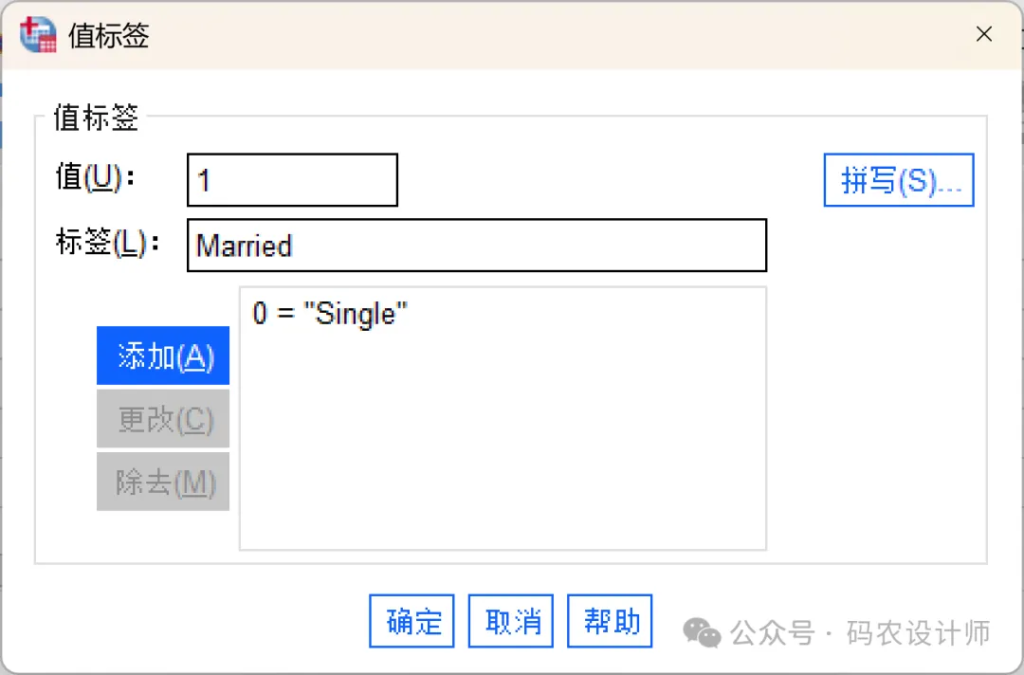The image size is (1024, 675).
Task: Click the 标签 field containing Married
Action: 476,246
